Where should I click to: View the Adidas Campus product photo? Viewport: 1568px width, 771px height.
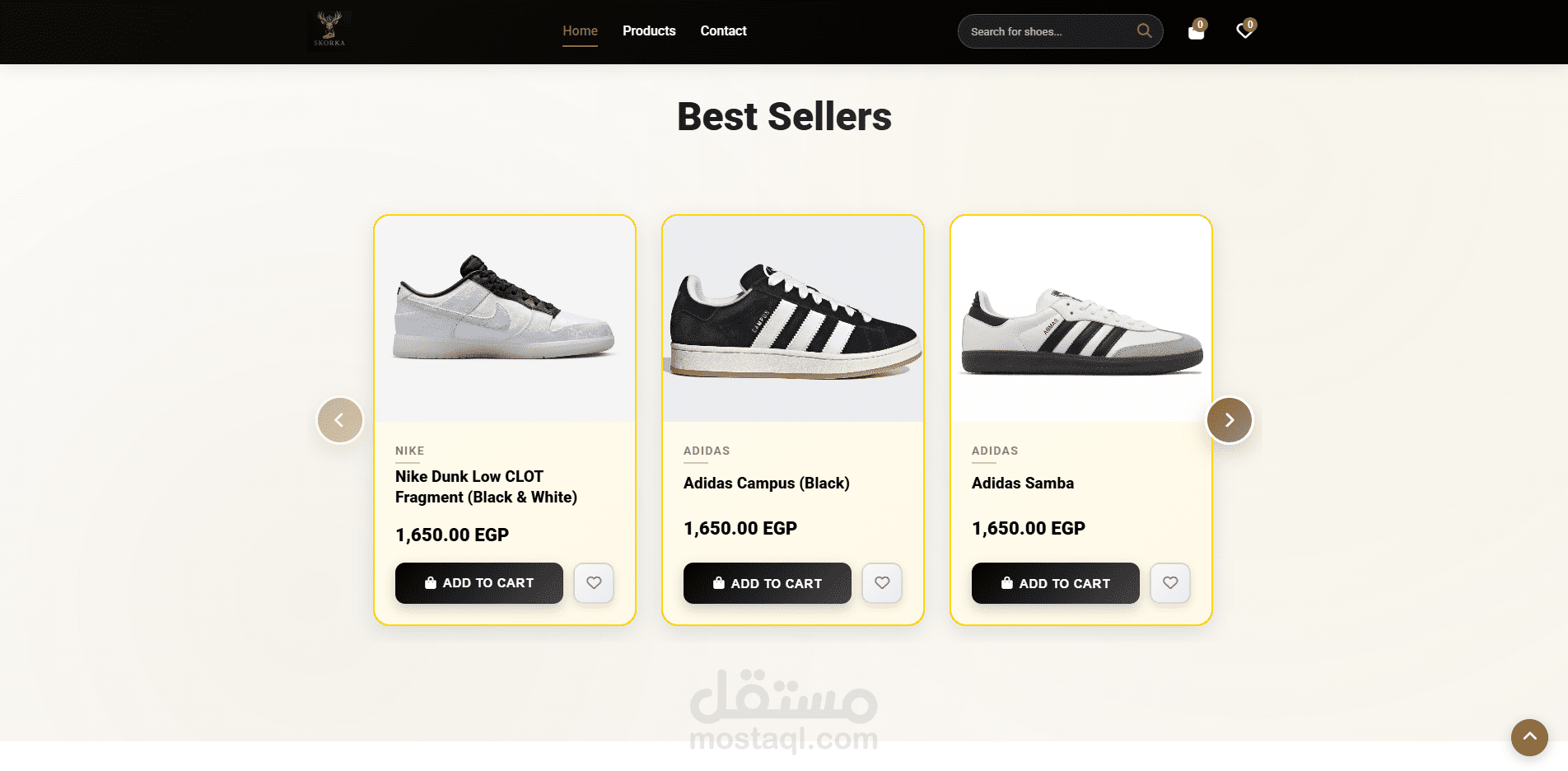[793, 318]
